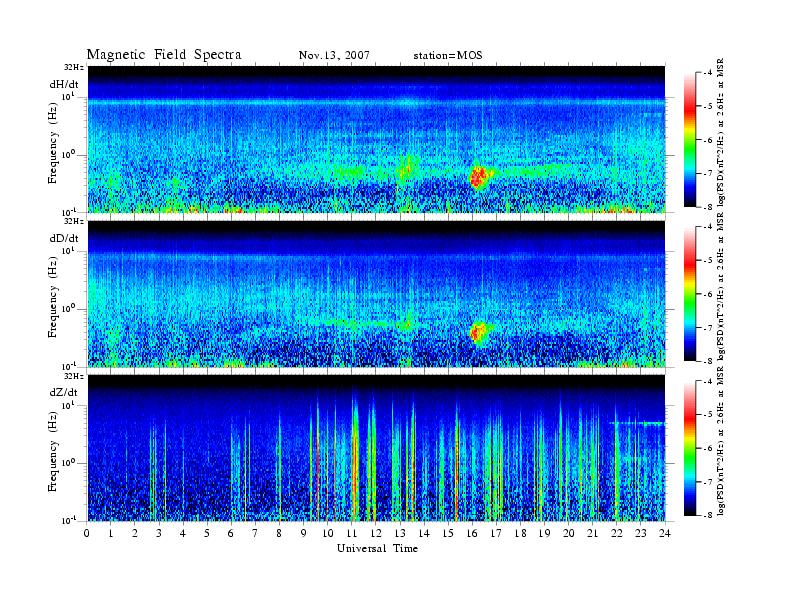This screenshot has width=792, height=612.
Task: Click x-axis tick label "10"
Action: (327, 533)
